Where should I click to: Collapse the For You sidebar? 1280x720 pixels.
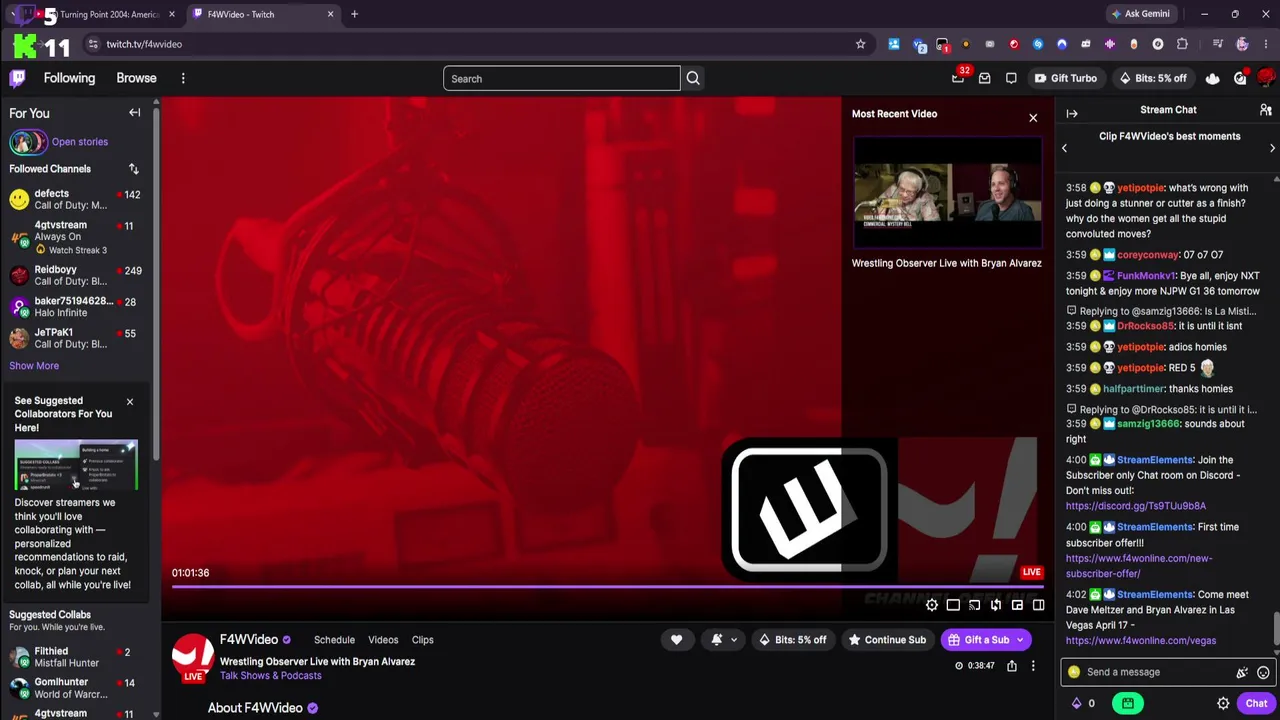click(x=135, y=113)
